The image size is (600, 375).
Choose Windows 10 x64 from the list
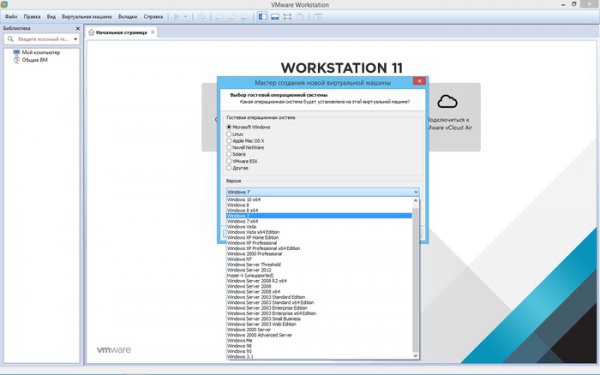click(320, 199)
